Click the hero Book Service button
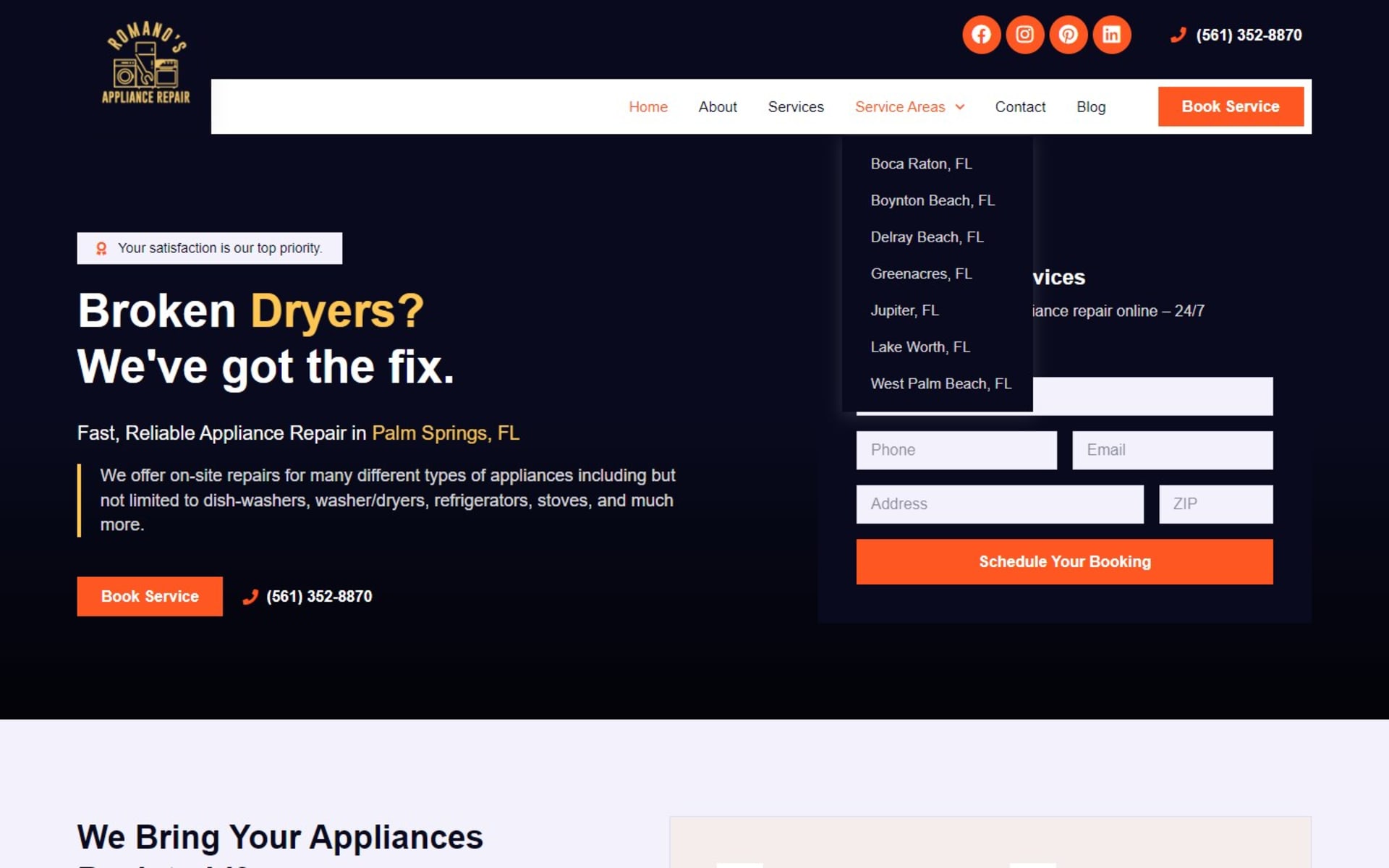Viewport: 1389px width, 868px height. click(150, 596)
